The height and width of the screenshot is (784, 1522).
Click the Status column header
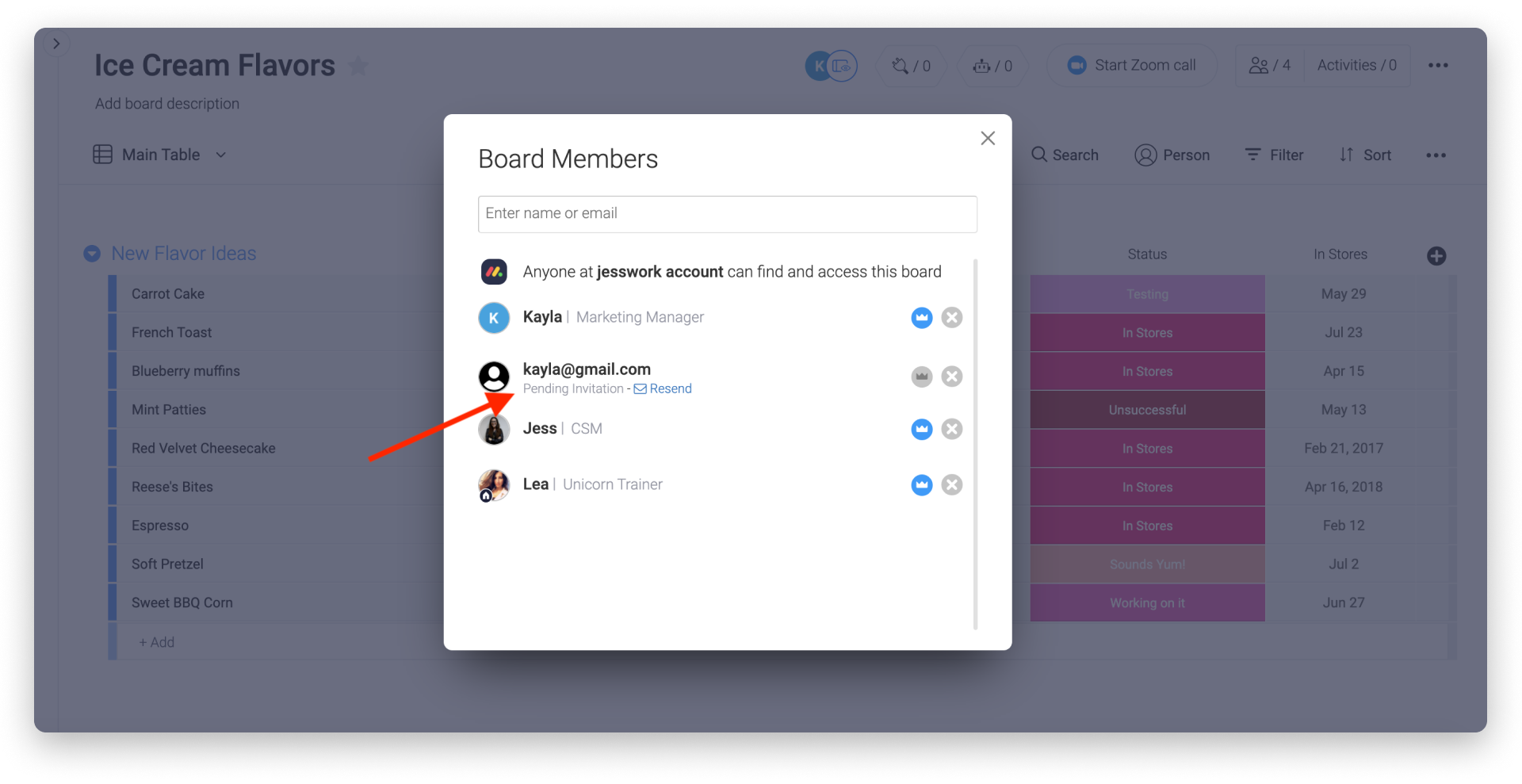click(1147, 254)
